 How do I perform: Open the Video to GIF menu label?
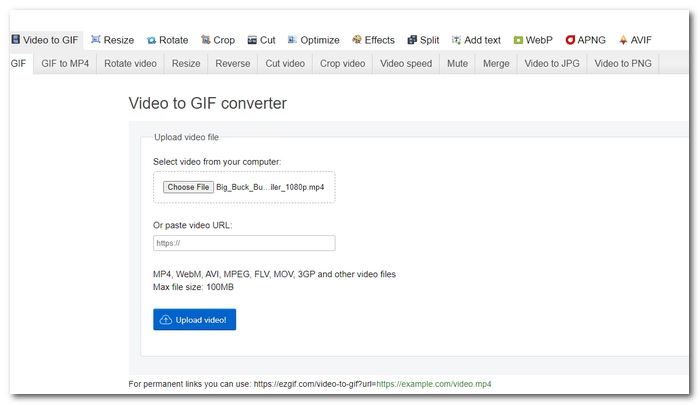pyautogui.click(x=50, y=40)
